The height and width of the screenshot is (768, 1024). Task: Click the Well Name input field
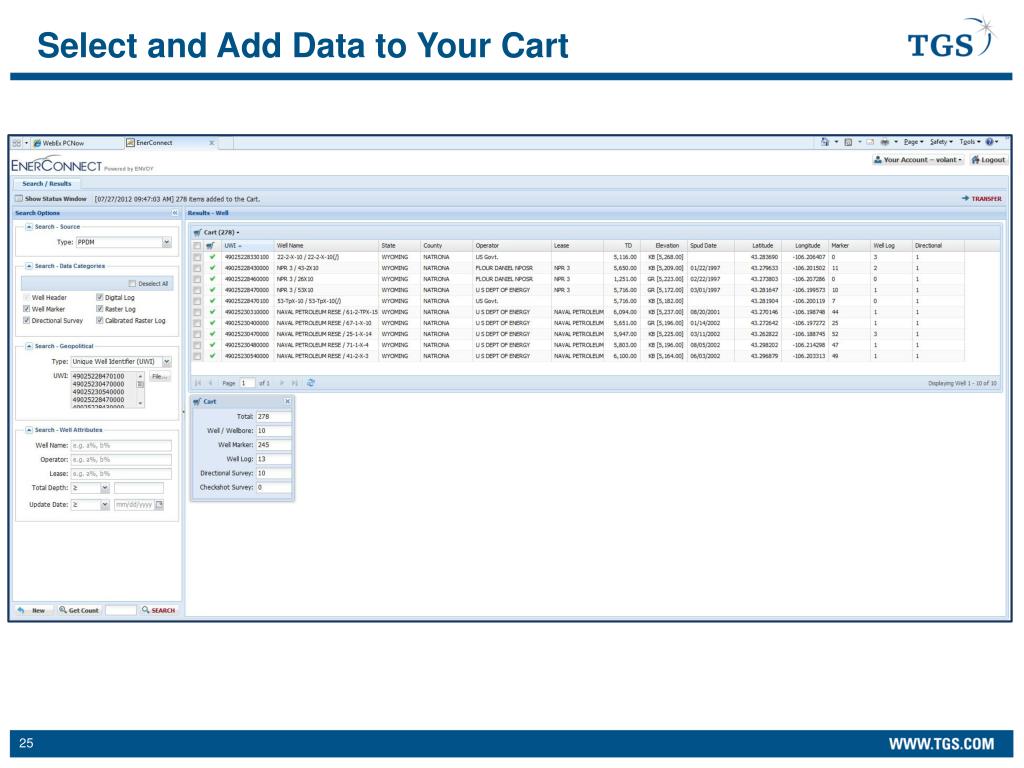121,446
